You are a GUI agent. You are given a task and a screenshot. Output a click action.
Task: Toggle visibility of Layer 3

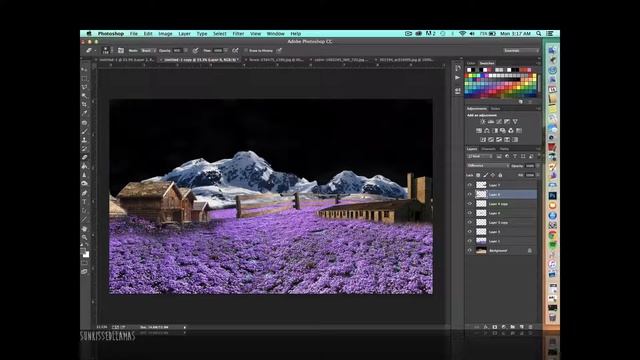(x=470, y=232)
